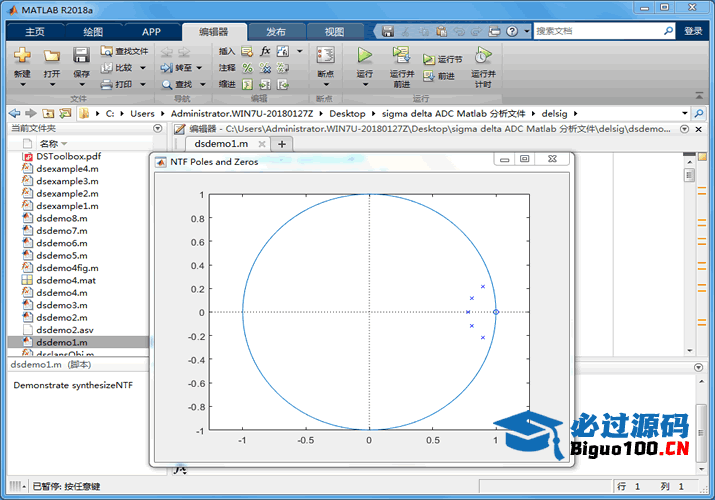Screen dimensions: 715x500
Task: Click the Advance (前进) icon
Action: 429,76
